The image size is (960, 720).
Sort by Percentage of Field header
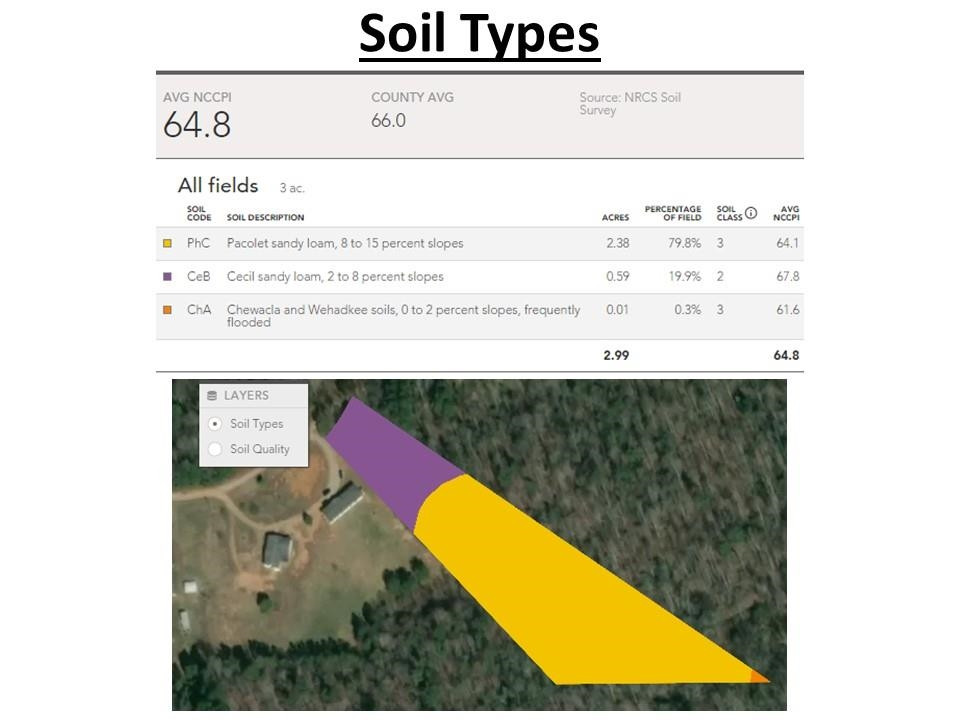pos(672,213)
